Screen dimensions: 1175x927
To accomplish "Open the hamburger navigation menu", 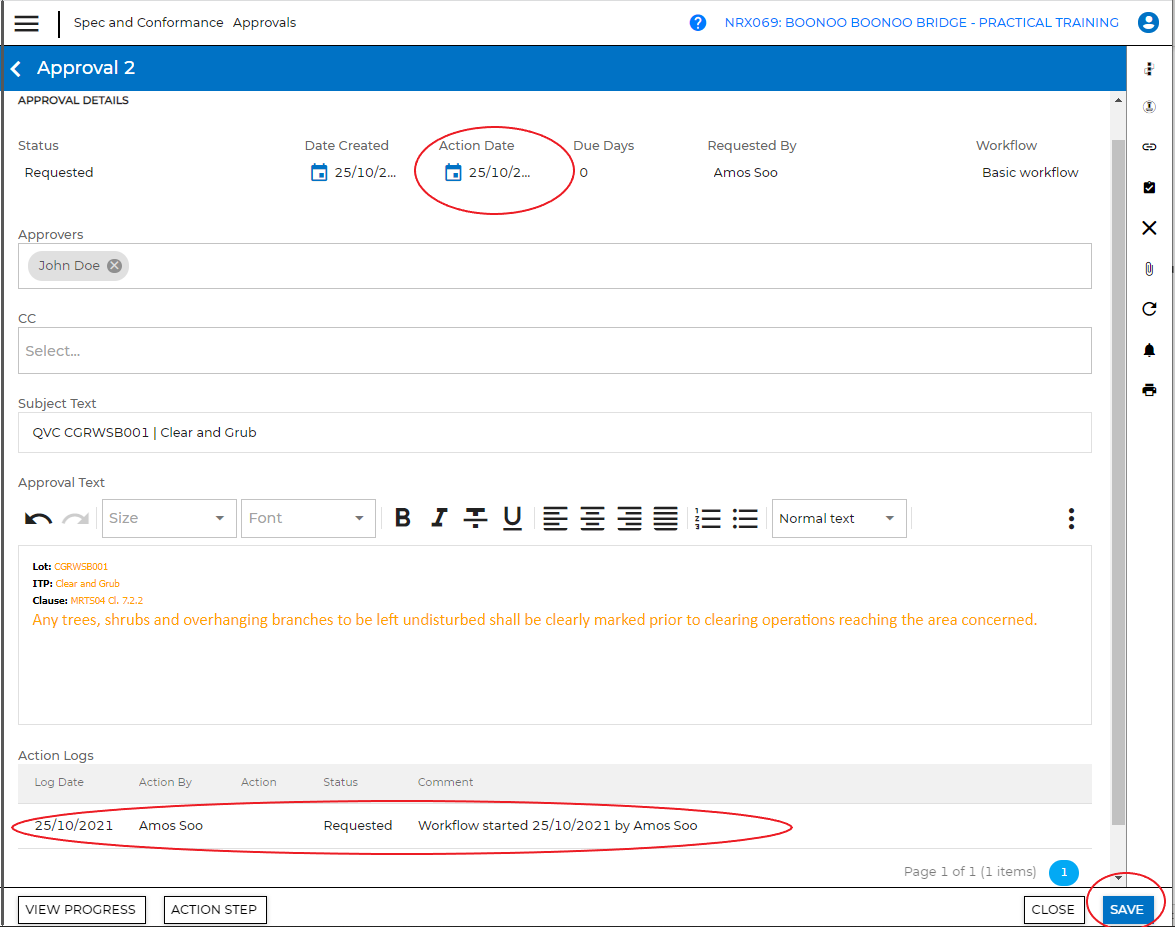I will pyautogui.click(x=26, y=23).
